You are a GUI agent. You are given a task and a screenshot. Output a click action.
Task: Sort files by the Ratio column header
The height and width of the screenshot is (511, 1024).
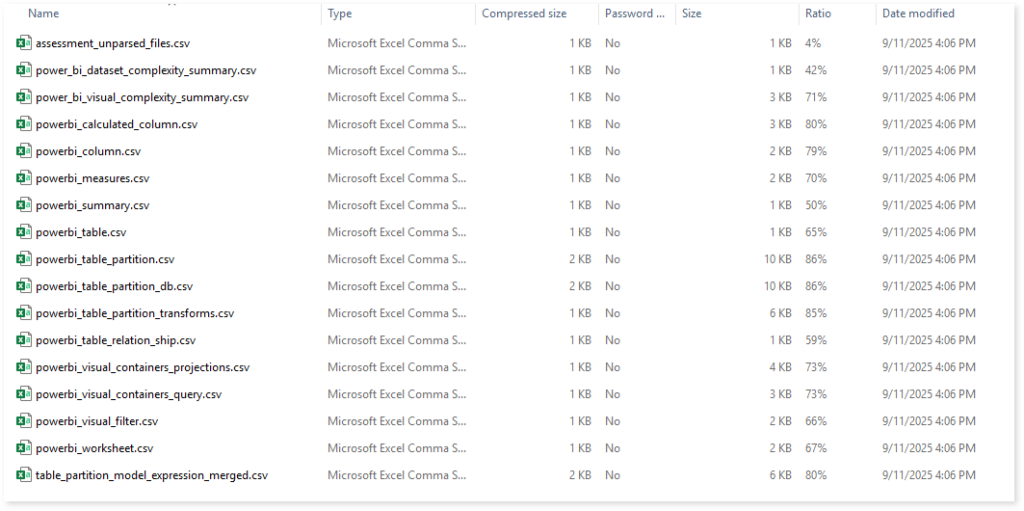coord(818,13)
